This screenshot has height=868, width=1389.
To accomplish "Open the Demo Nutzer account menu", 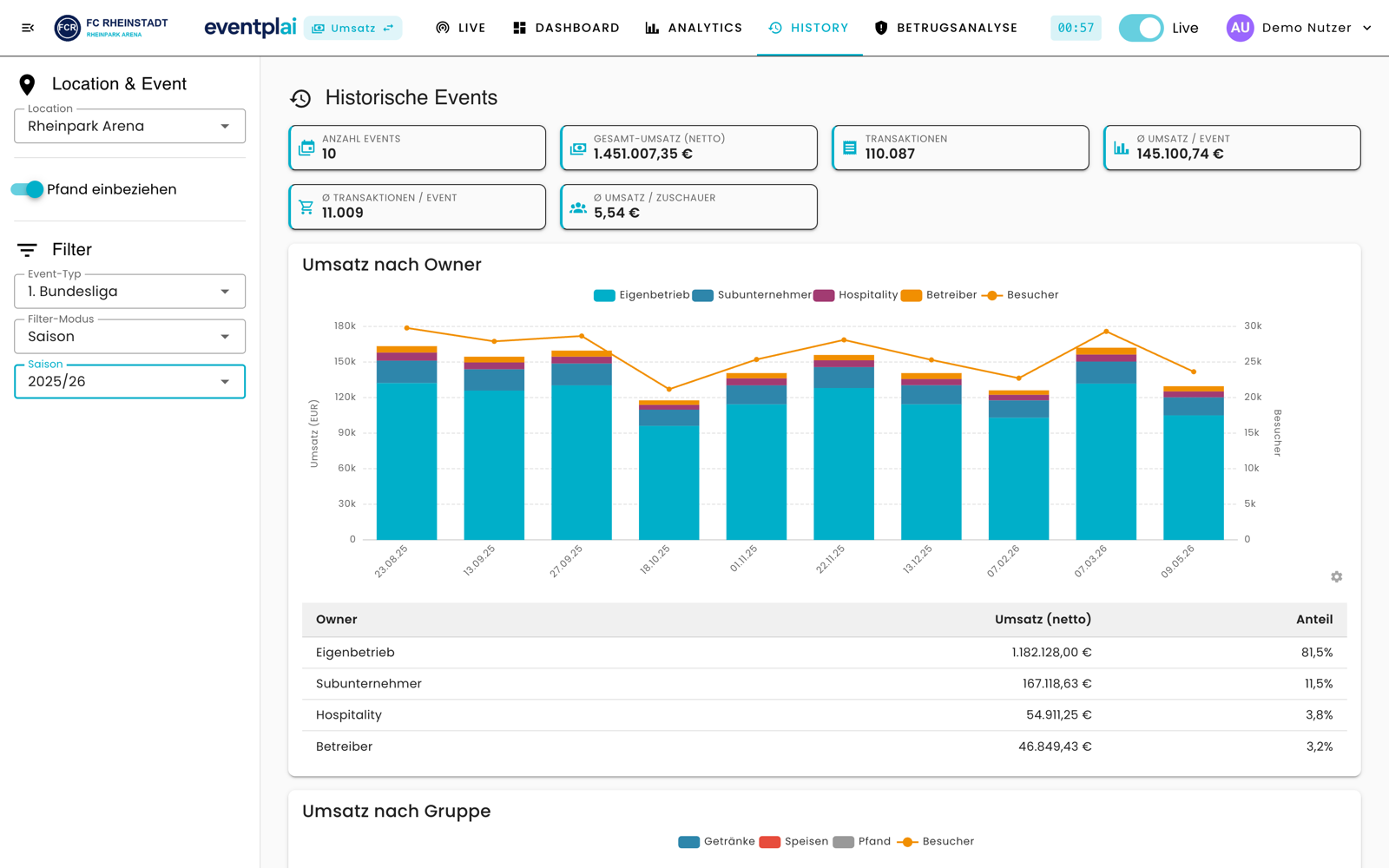I will pos(1300,28).
